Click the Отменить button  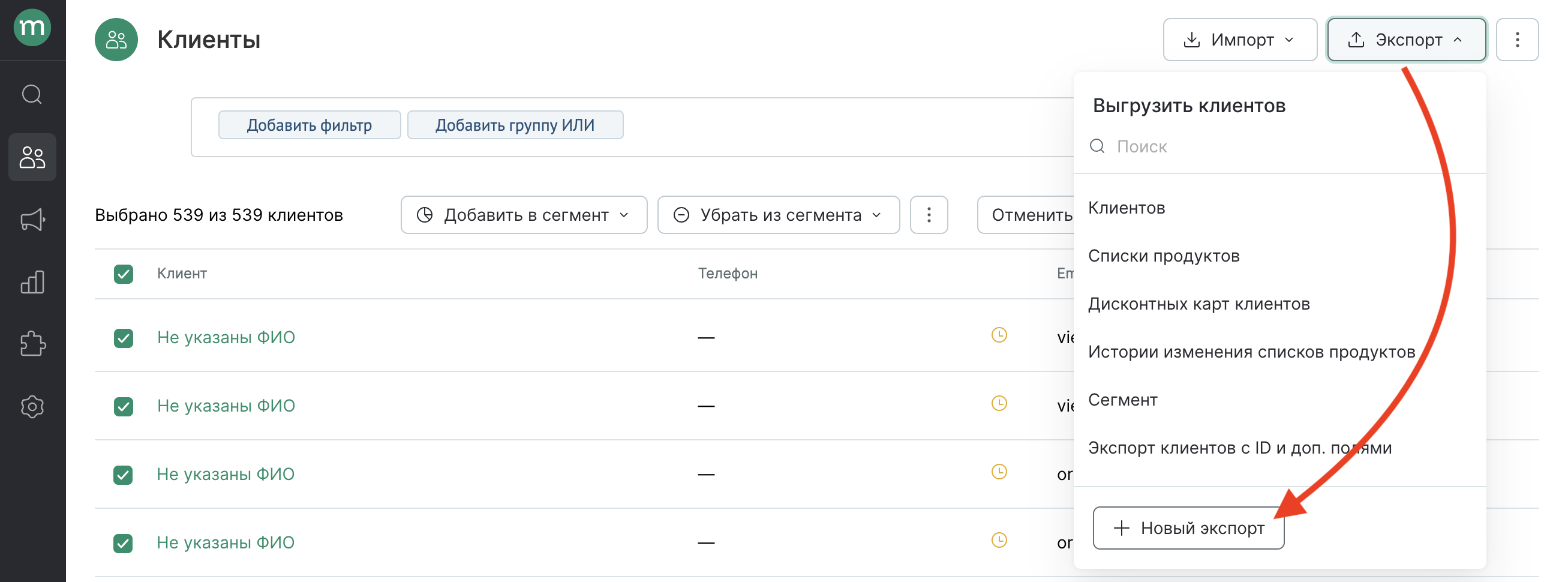tap(1026, 215)
